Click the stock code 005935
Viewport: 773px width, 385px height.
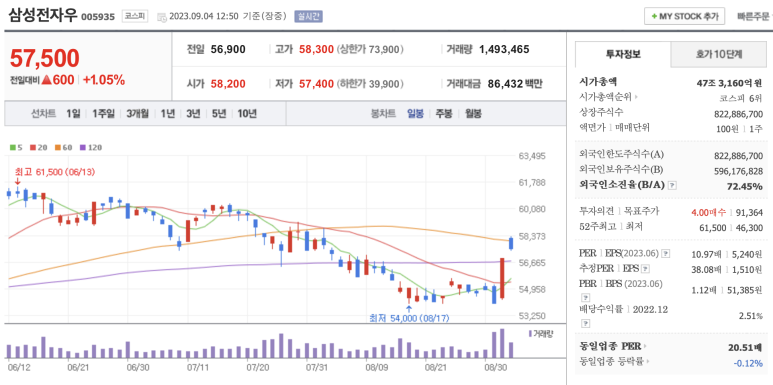click(98, 17)
